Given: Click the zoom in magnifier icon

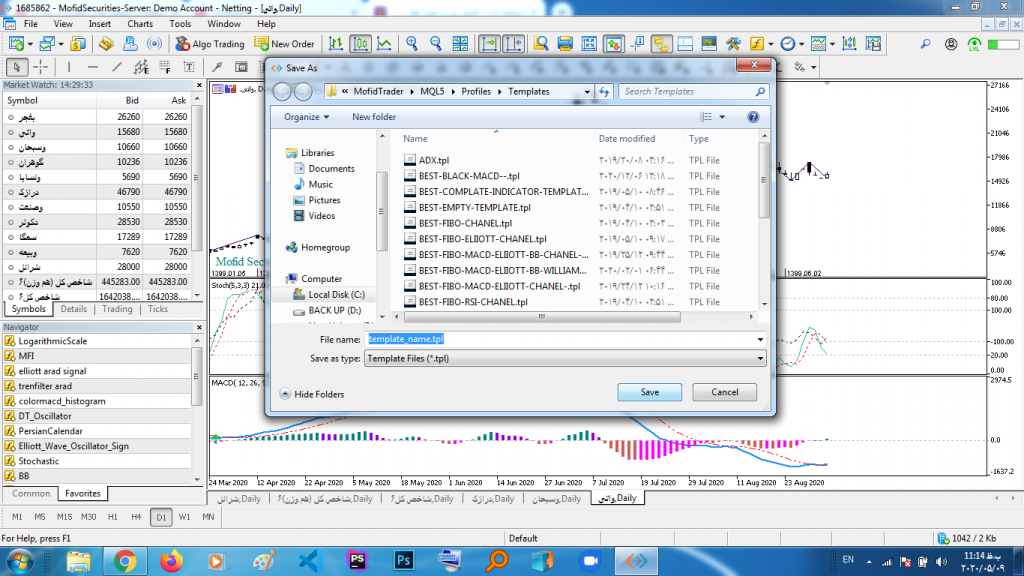Looking at the screenshot, I should coord(411,44).
